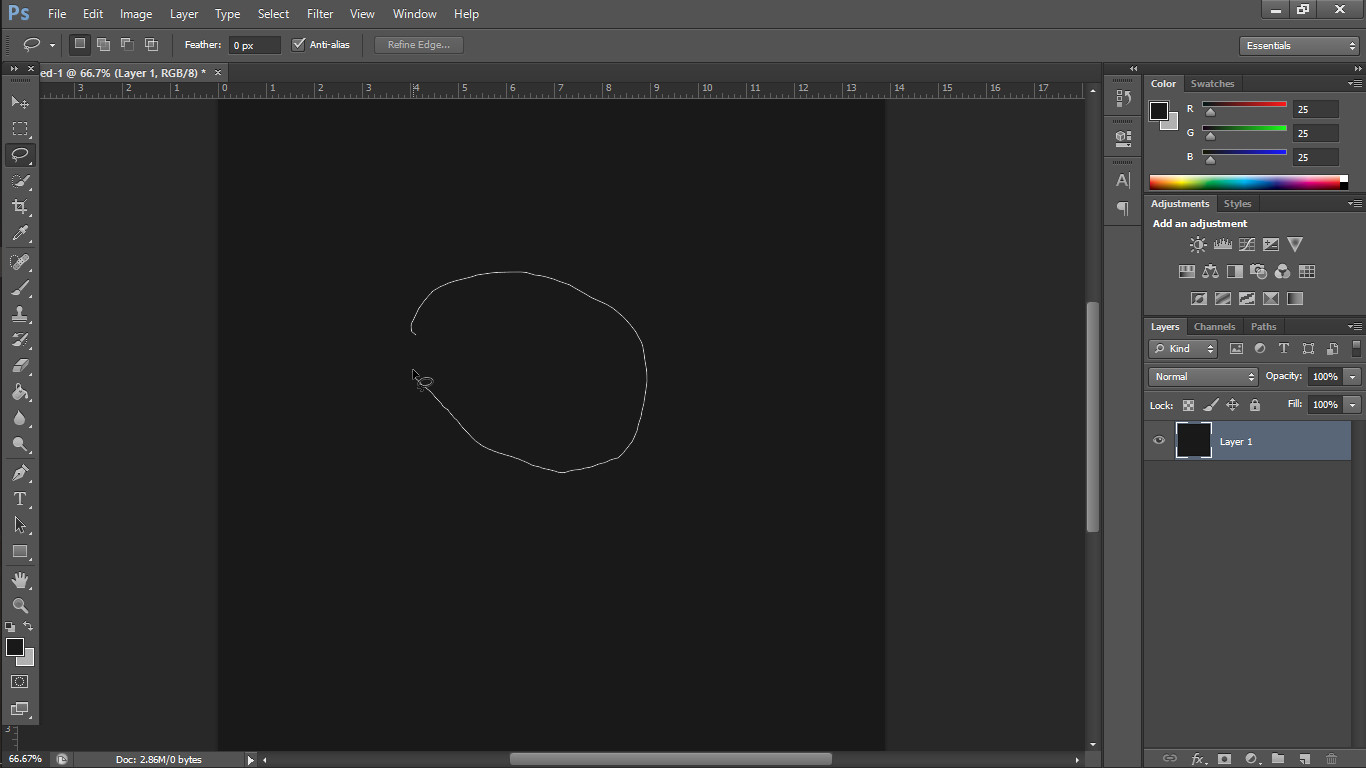This screenshot has width=1366, height=768.
Task: Open the Opacity slider dropdown arrow
Action: pyautogui.click(x=1352, y=377)
